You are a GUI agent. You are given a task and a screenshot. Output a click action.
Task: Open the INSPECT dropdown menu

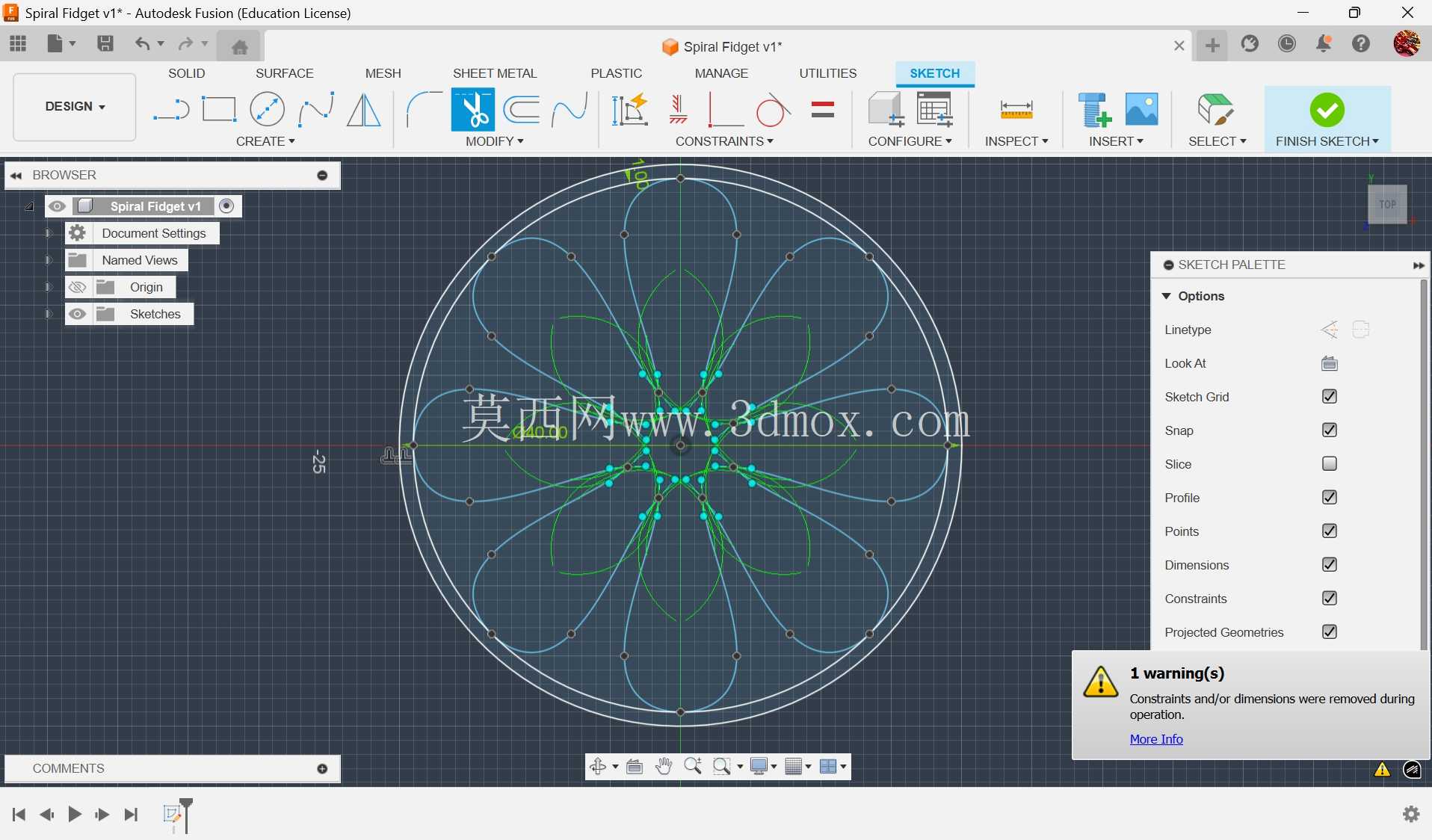click(1016, 141)
